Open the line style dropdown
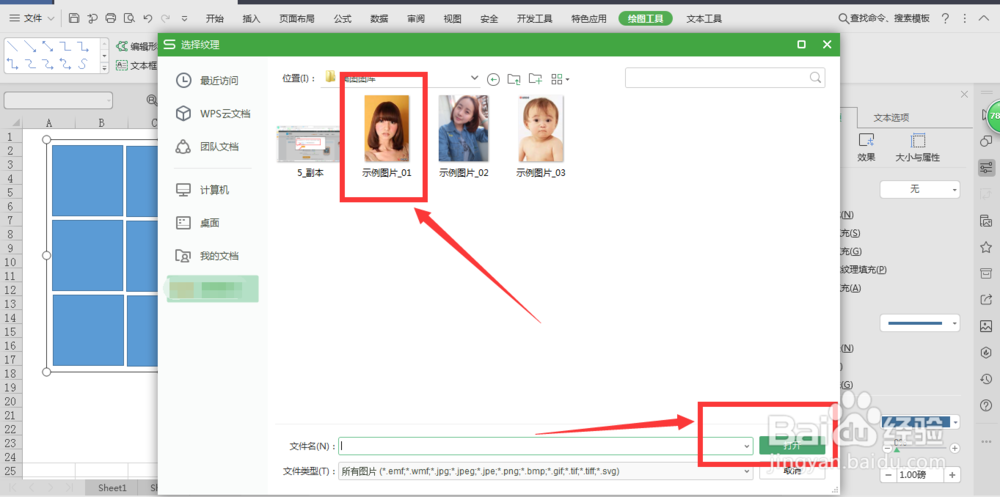The width and height of the screenshot is (1000, 497). [x=920, y=323]
